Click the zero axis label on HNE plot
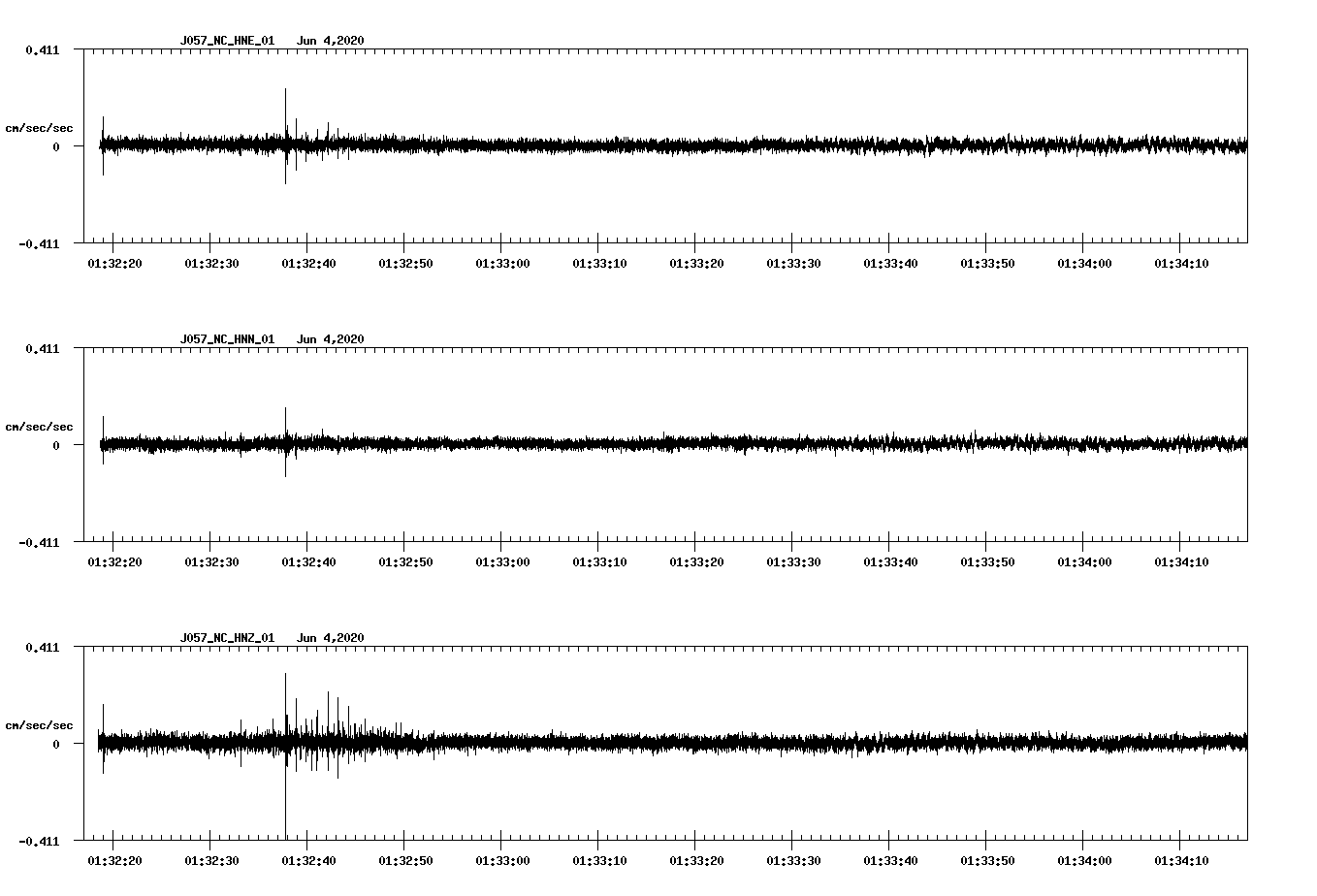Screen dimensions: 1317x896 click(x=56, y=147)
